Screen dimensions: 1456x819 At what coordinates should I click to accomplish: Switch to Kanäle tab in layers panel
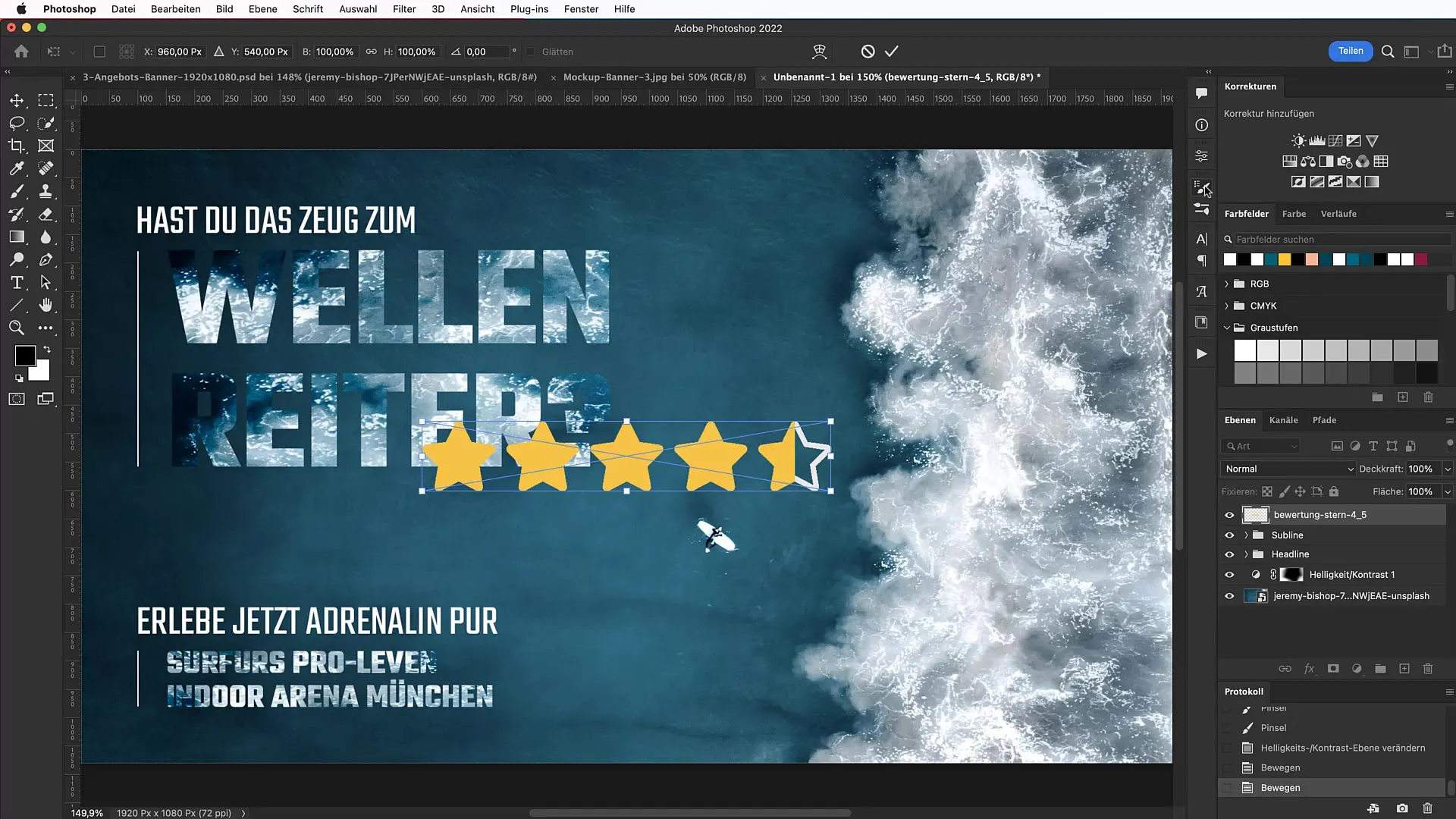tap(1283, 419)
